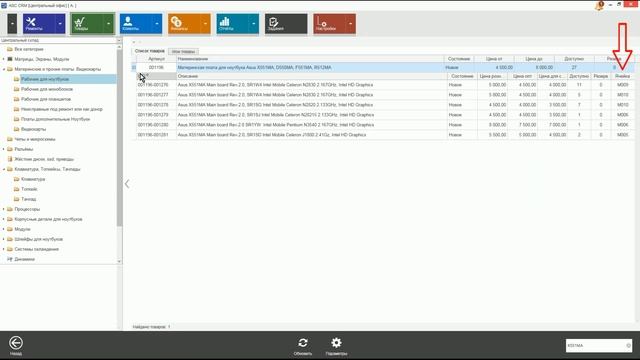
Task: Click the folder icon of Топкейс
Action: pos(16,189)
